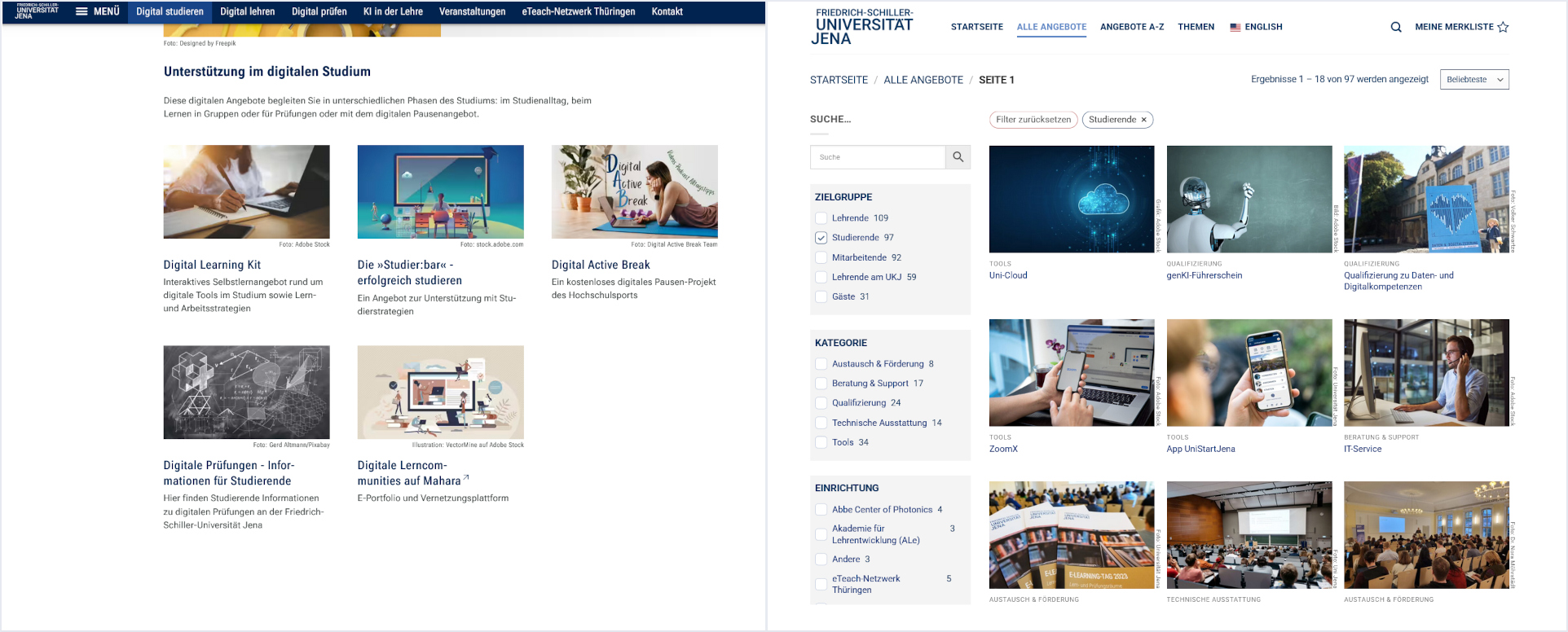Open the Beliebteste sorting dropdown
This screenshot has width=1568, height=632.
1474,80
